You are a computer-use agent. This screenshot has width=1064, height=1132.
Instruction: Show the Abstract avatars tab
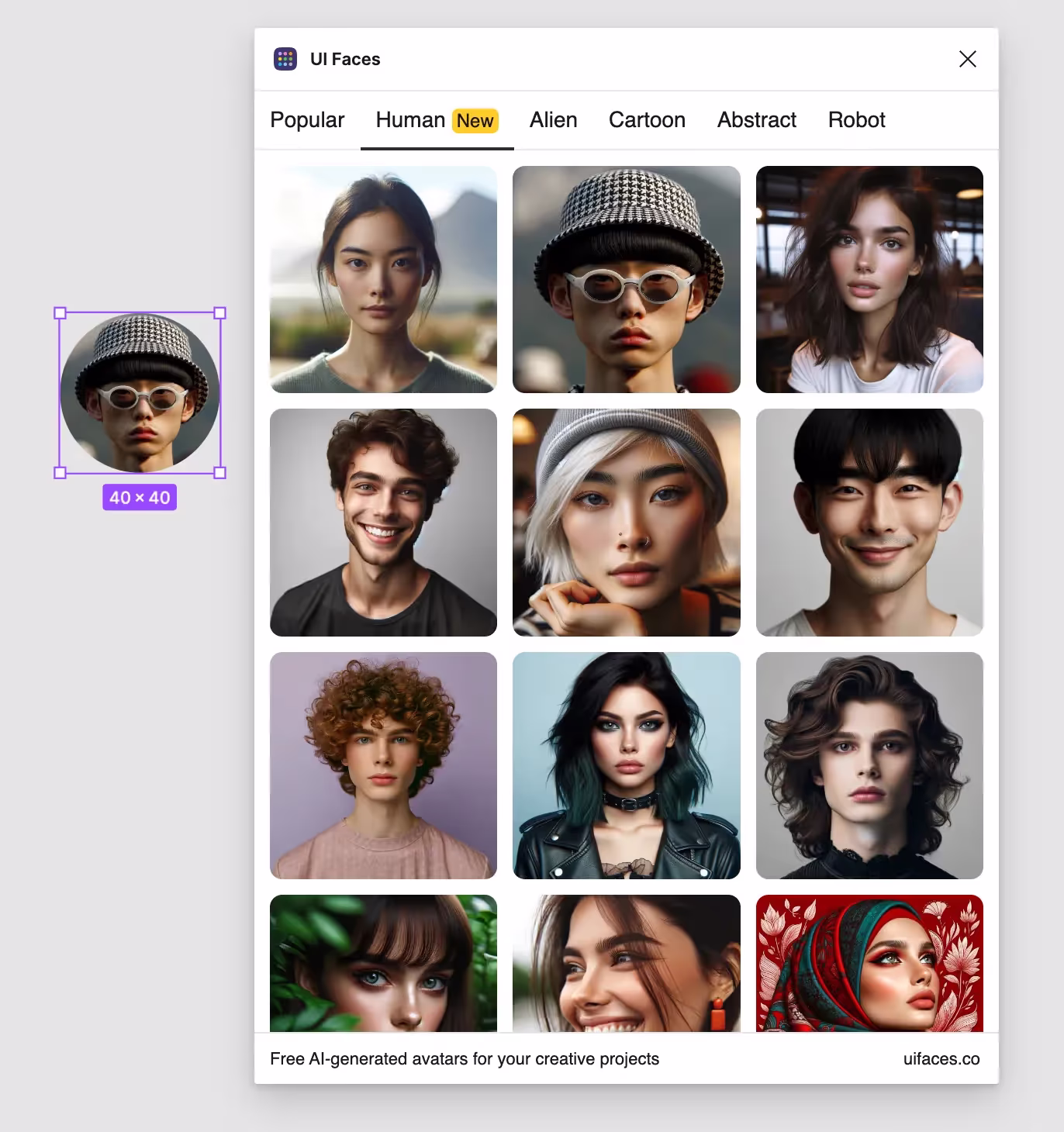click(756, 120)
